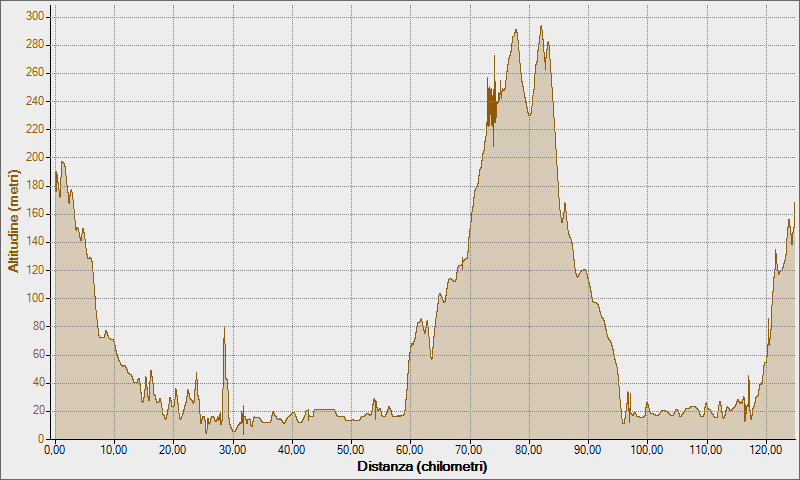The height and width of the screenshot is (480, 800).
Task: Click the valley between the two highest peaks
Action: 530,115
